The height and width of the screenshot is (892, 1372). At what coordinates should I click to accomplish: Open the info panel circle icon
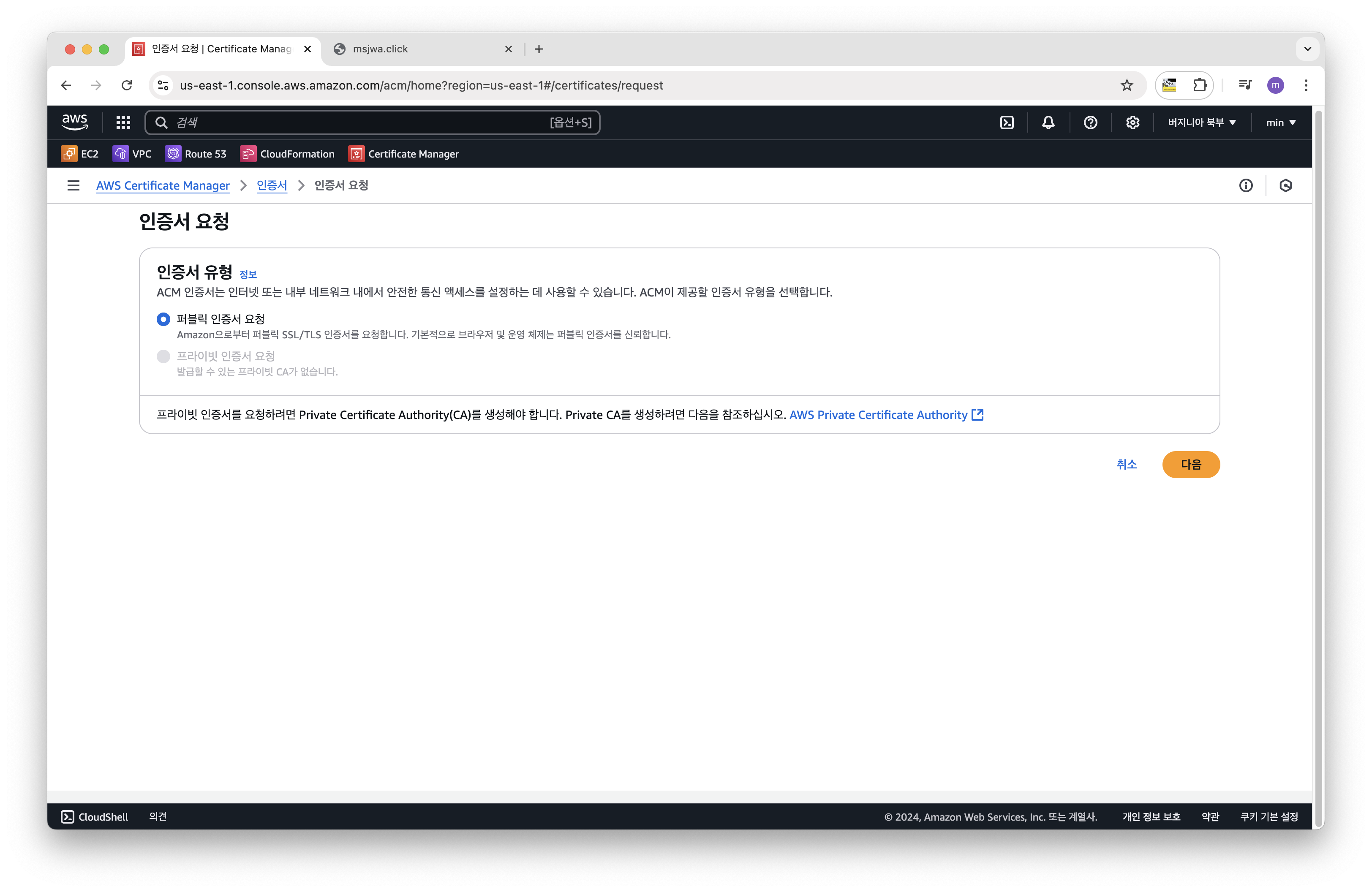tap(1246, 185)
